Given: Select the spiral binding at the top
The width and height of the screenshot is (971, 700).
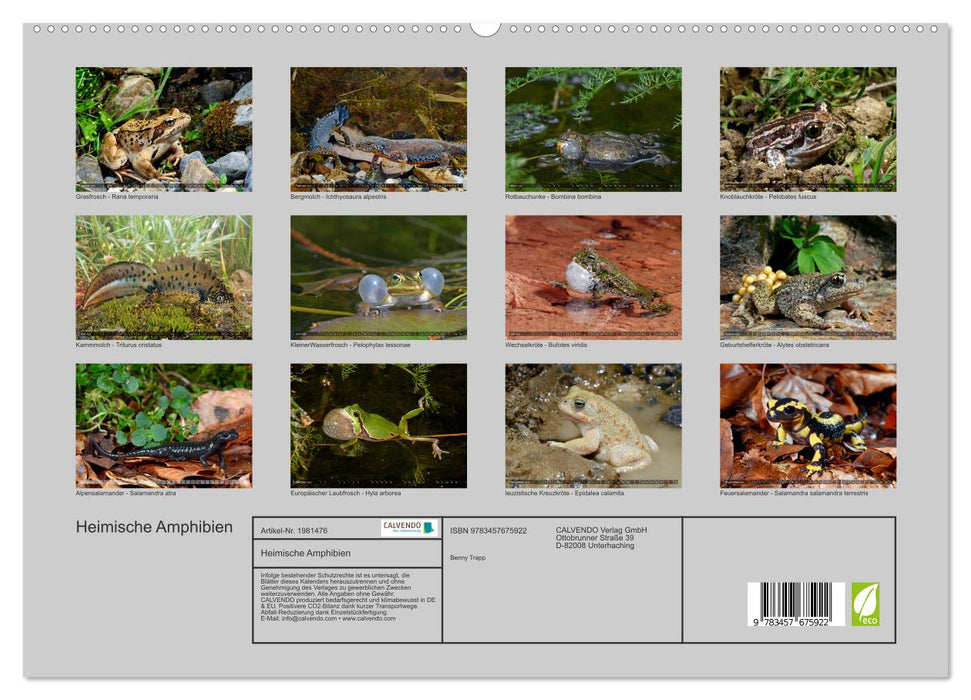Looking at the screenshot, I should click(x=485, y=30).
